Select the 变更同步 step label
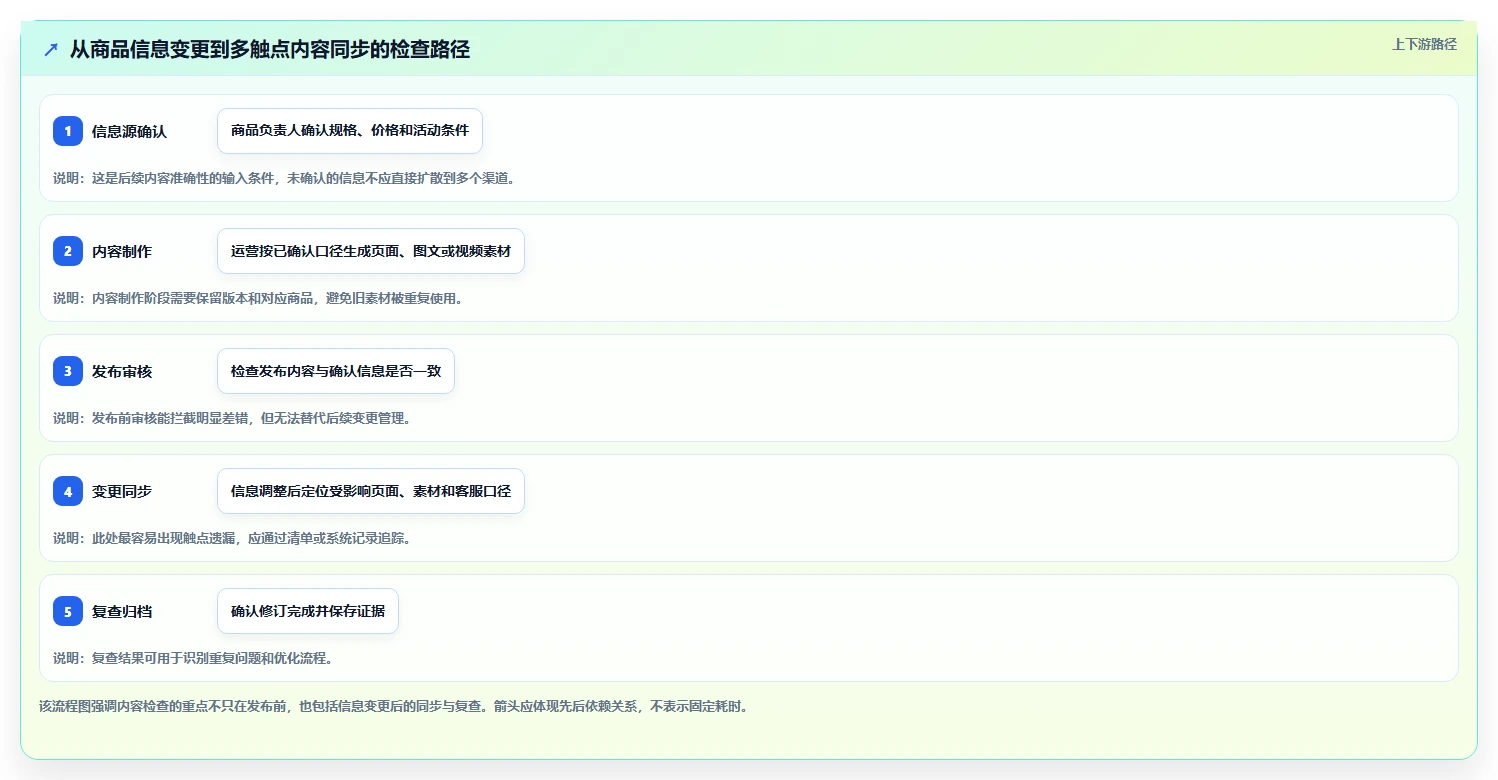The image size is (1498, 780). (x=122, y=491)
